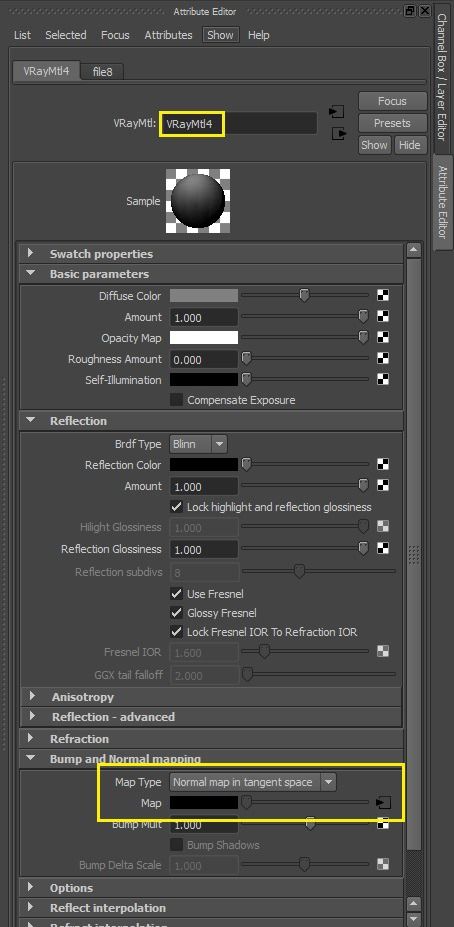Screen dimensions: 454x927
Task: Click the Roughness Amount map checker icon
Action: point(383,359)
